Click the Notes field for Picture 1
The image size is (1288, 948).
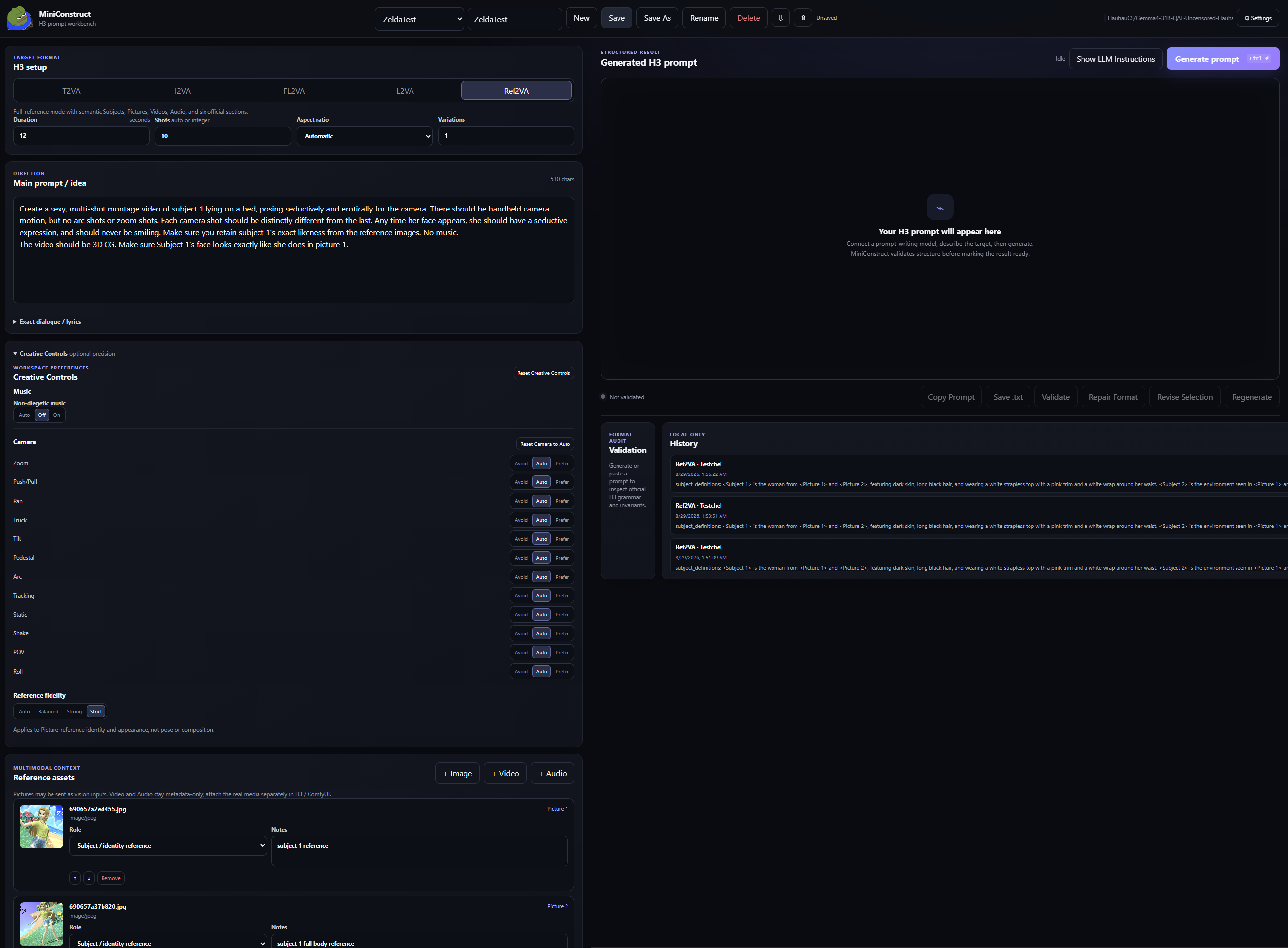click(419, 850)
